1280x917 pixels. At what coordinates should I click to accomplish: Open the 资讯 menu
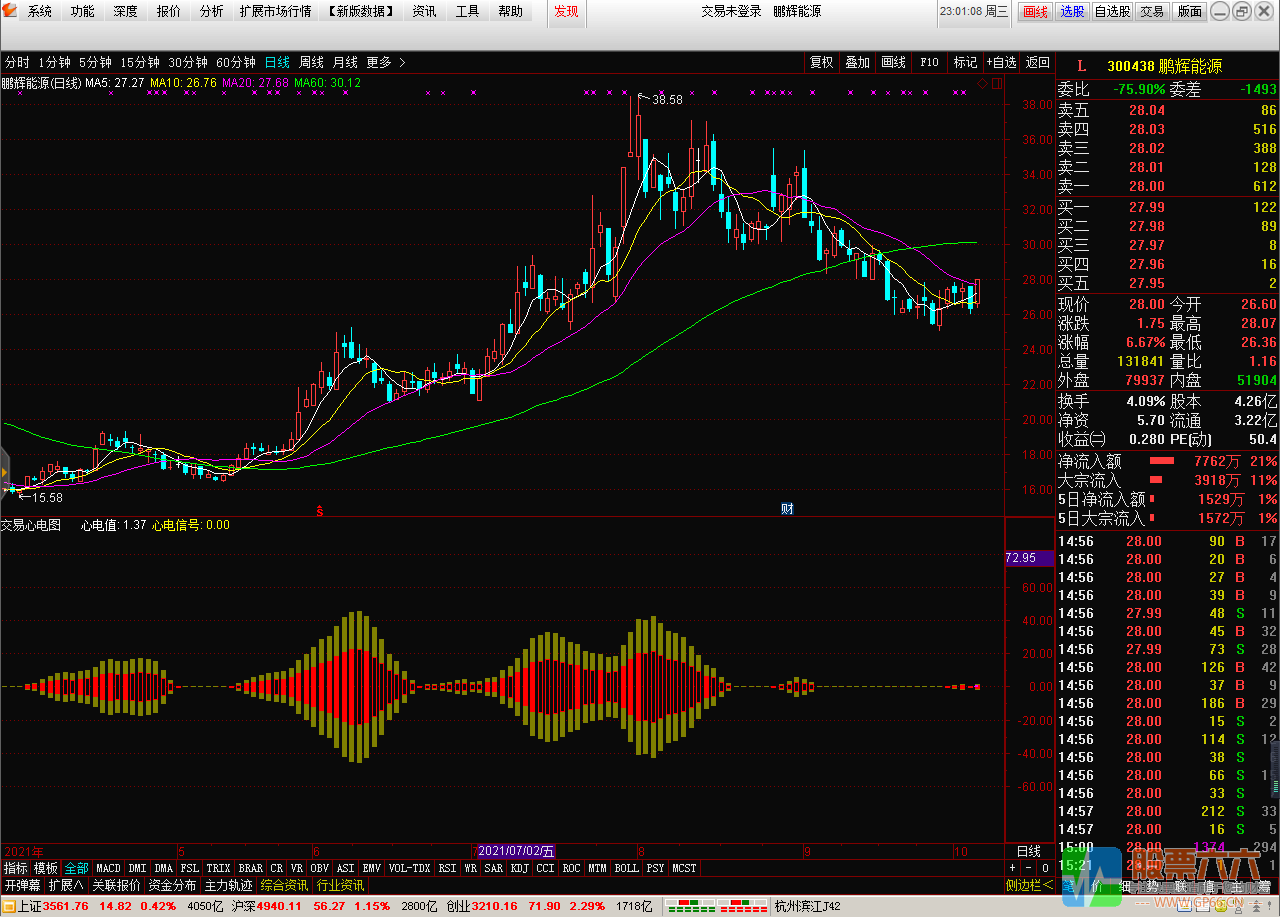click(424, 11)
